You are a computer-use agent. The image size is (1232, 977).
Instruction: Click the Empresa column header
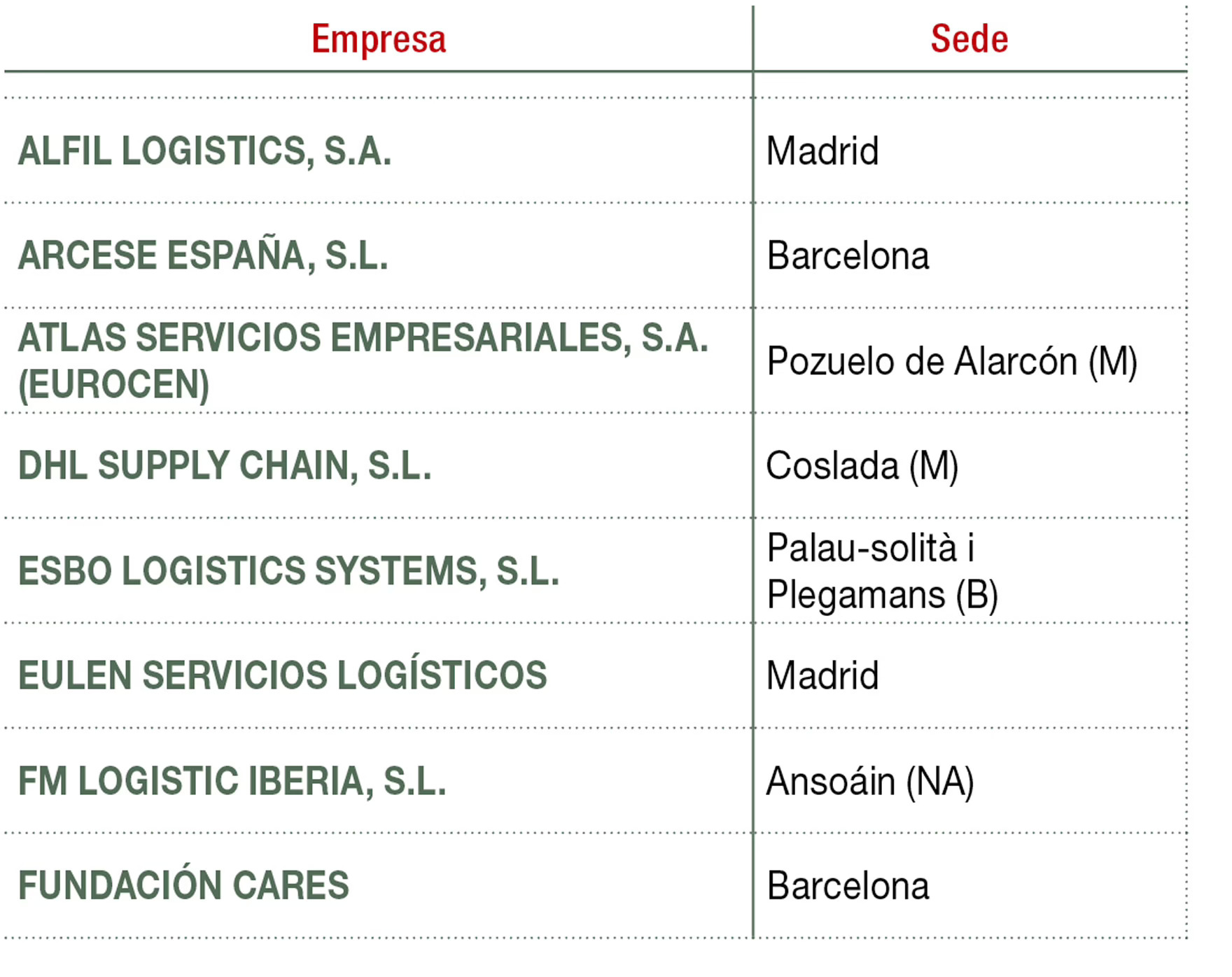tap(378, 39)
